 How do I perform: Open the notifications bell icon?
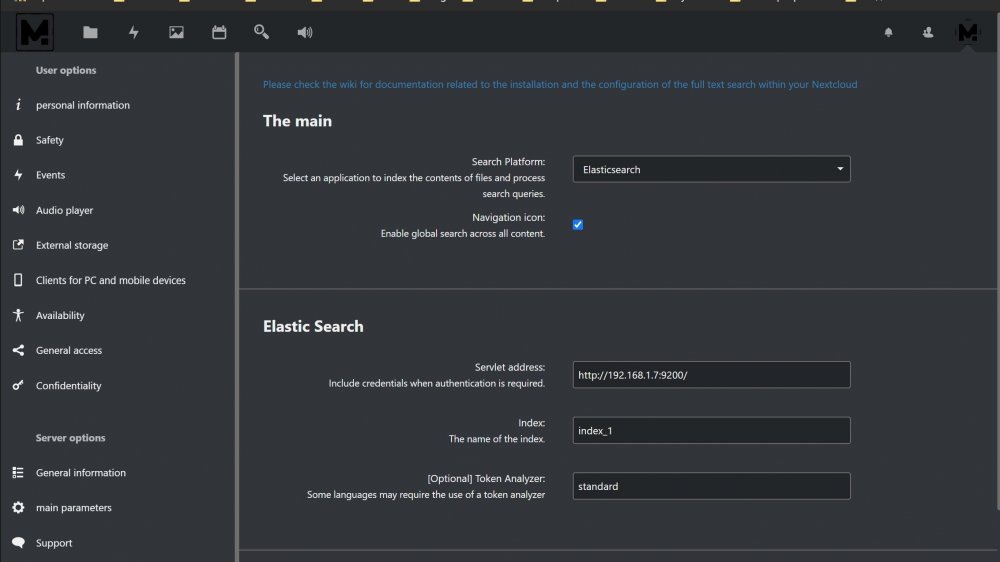click(888, 33)
